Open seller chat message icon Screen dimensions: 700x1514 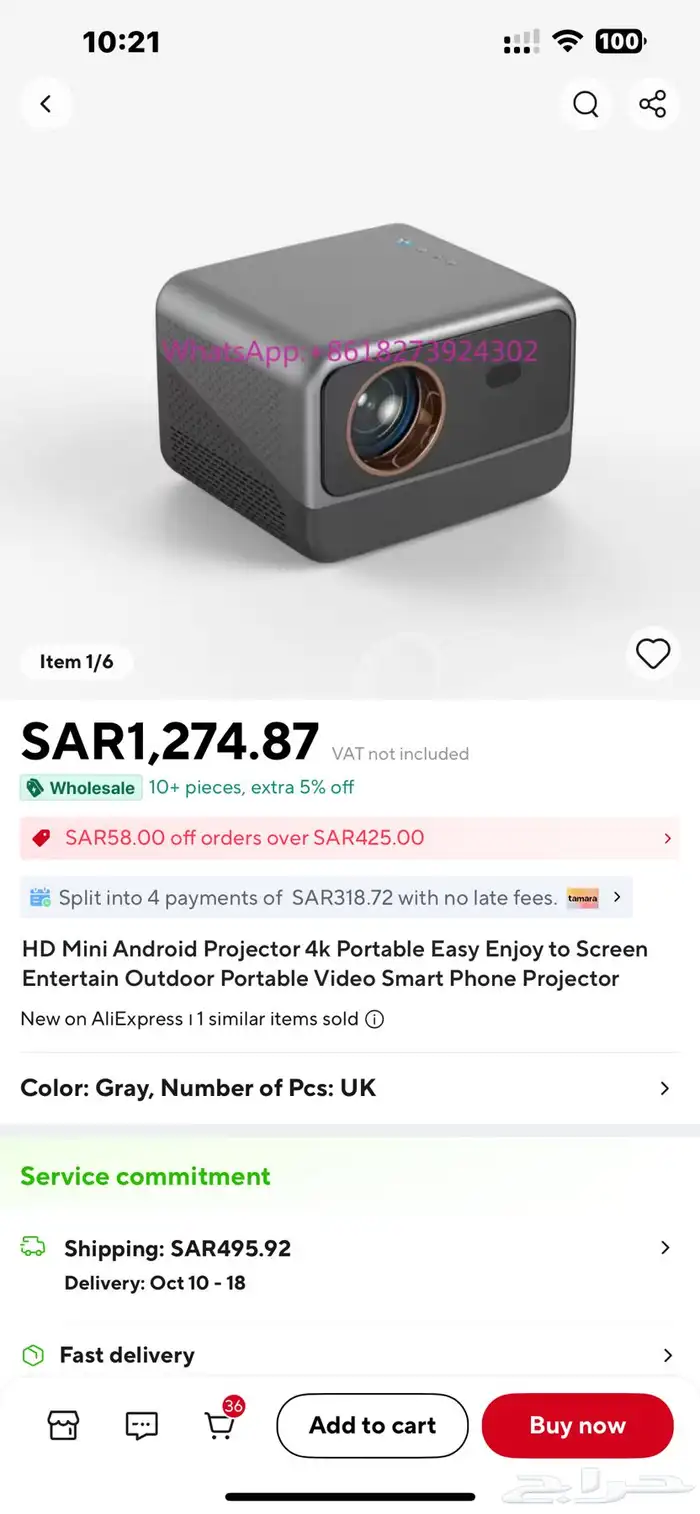142,1425
